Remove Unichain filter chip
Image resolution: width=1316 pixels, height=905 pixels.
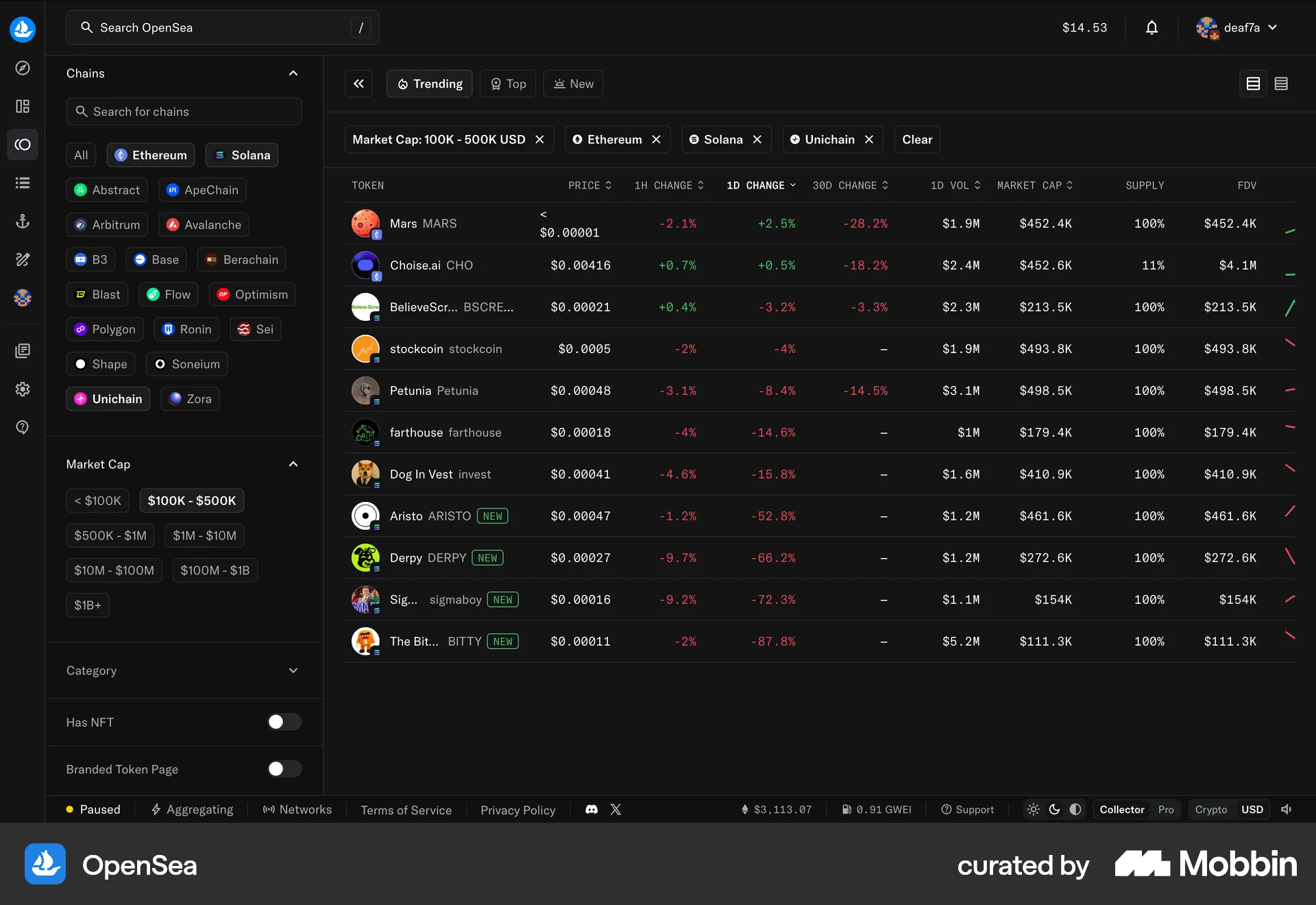[869, 139]
